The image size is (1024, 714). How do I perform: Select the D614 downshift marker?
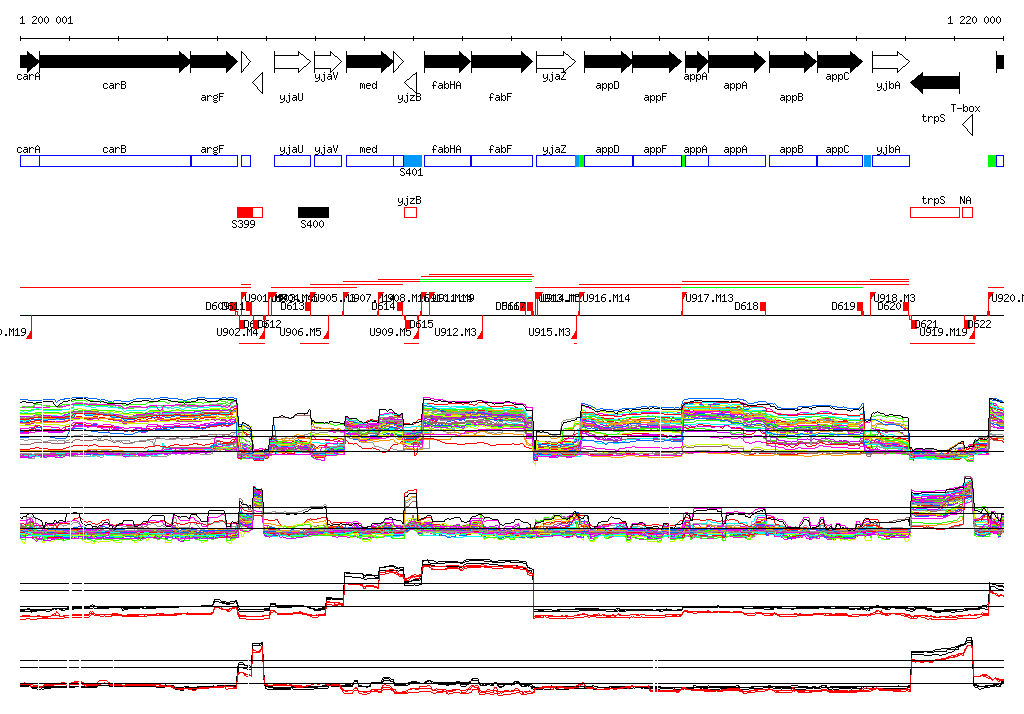400,308
